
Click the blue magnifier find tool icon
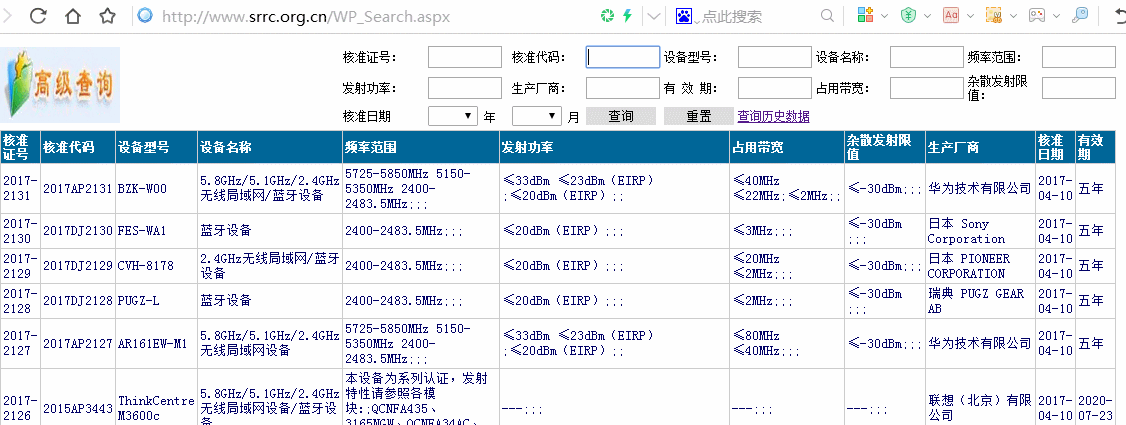coord(1079,14)
